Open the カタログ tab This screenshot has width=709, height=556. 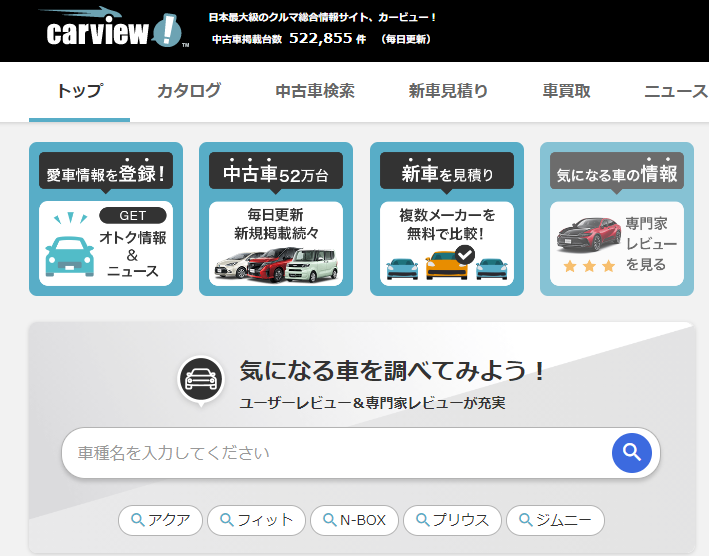[189, 91]
